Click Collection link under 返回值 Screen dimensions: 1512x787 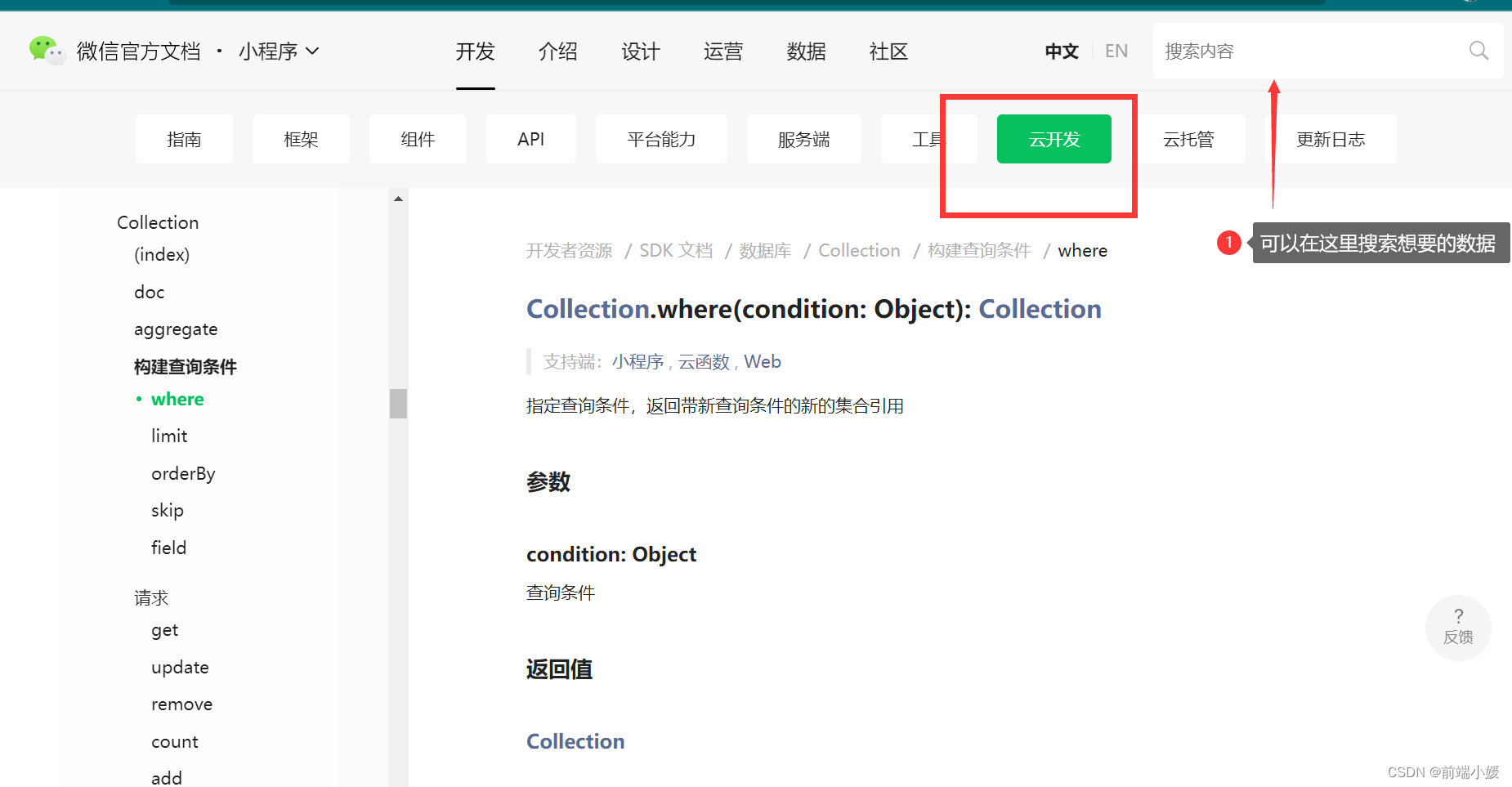pyautogui.click(x=575, y=741)
